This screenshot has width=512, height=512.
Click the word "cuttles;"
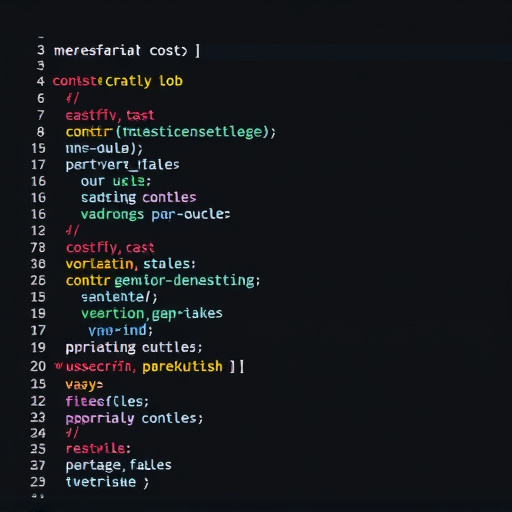pos(172,347)
